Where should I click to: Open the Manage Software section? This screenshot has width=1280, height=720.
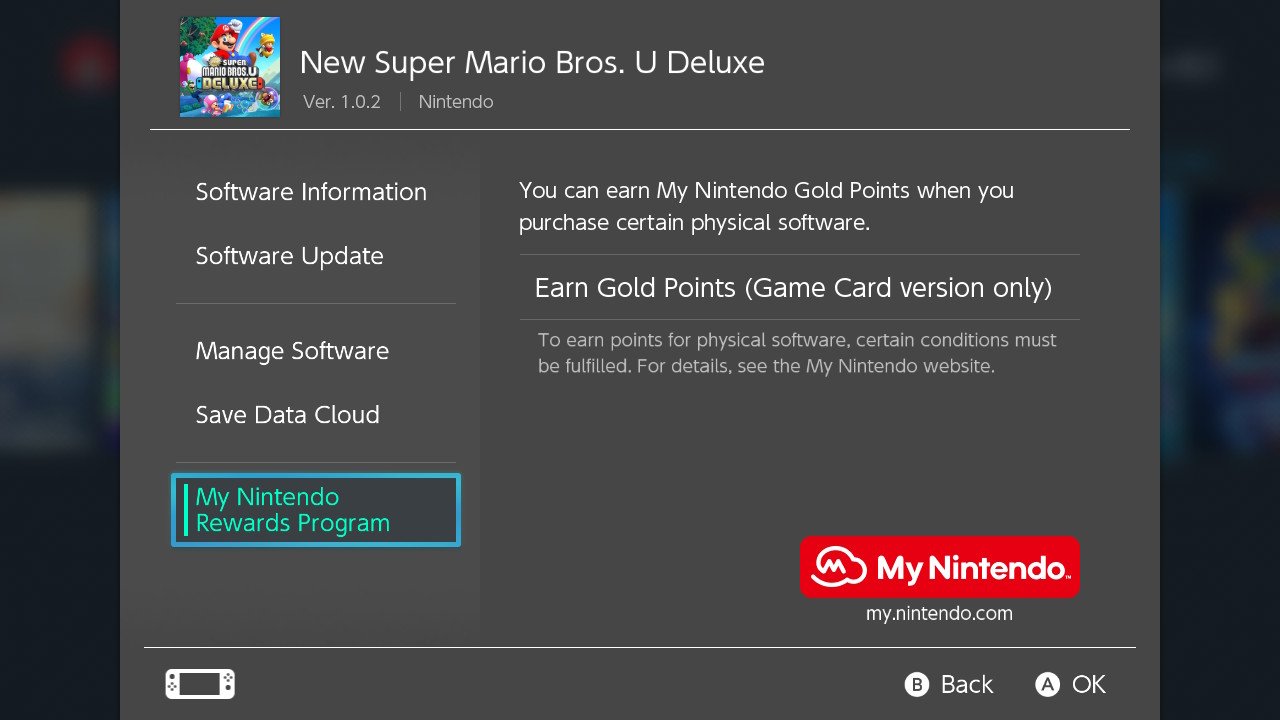(x=292, y=351)
